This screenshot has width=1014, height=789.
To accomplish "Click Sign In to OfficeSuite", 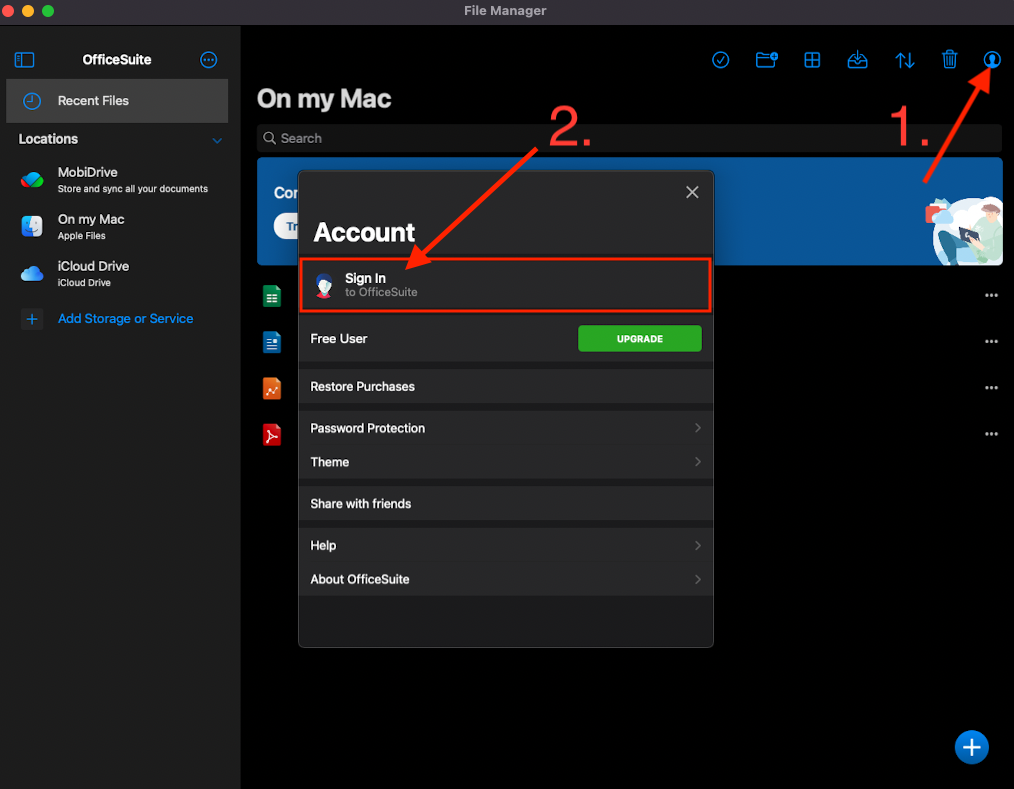I will [x=505, y=285].
